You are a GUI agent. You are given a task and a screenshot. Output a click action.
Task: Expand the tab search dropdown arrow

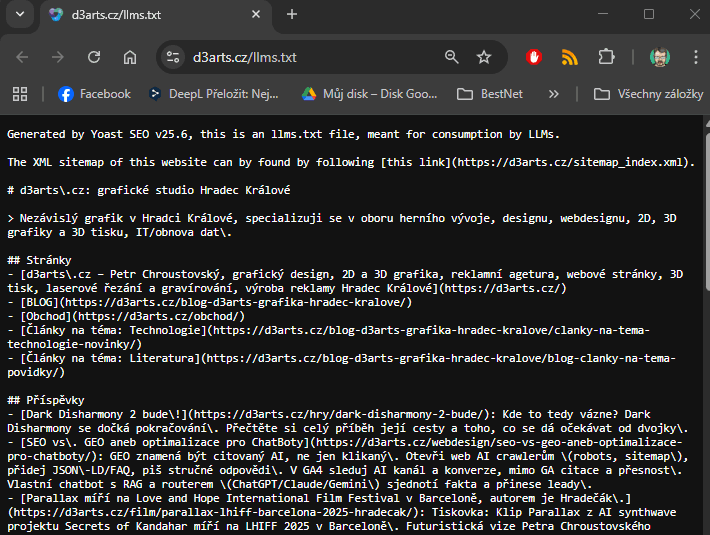[20, 14]
